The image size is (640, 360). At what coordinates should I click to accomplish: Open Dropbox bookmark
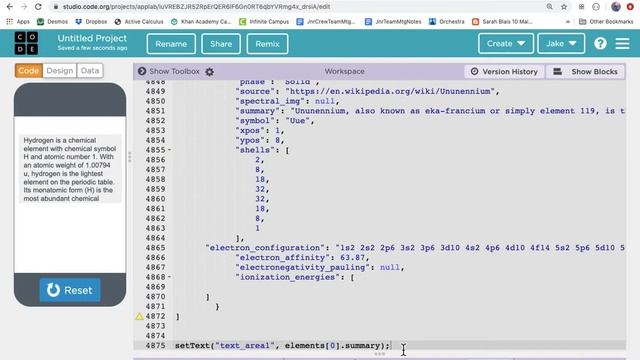tap(91, 22)
